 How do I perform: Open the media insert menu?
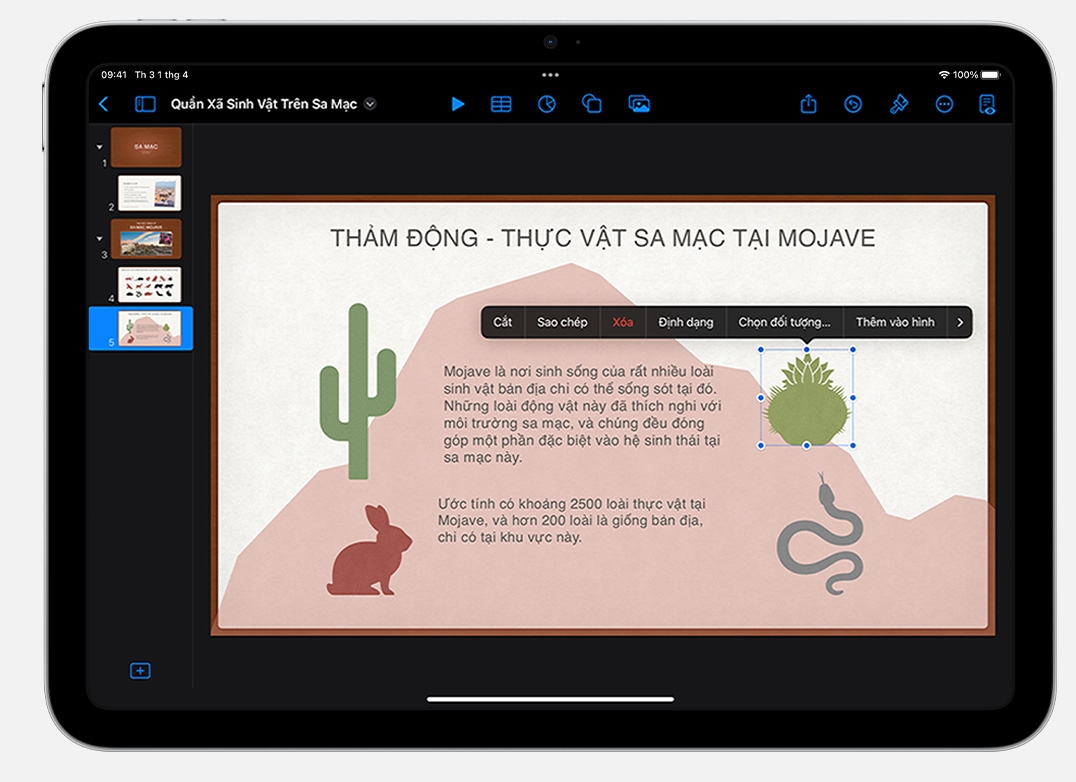639,104
